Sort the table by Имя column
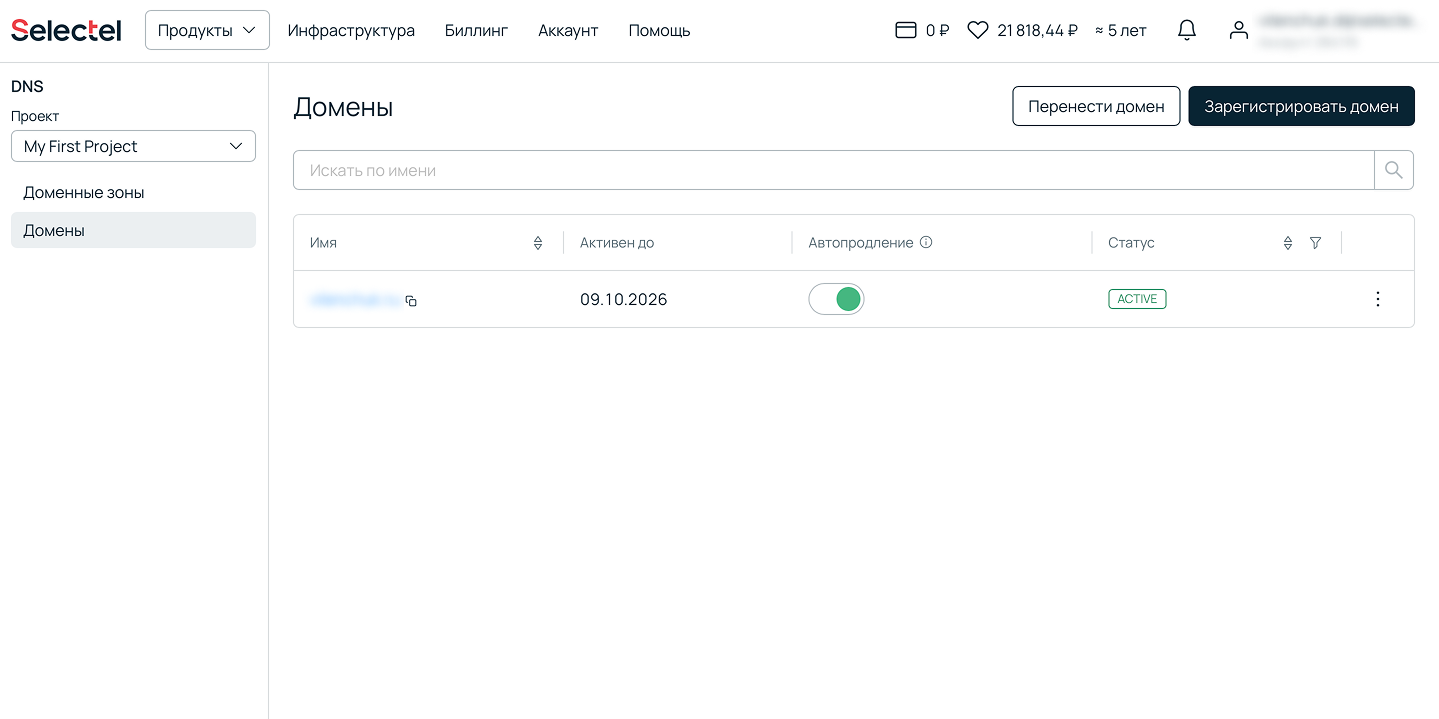This screenshot has width=1439, height=719. 538,243
